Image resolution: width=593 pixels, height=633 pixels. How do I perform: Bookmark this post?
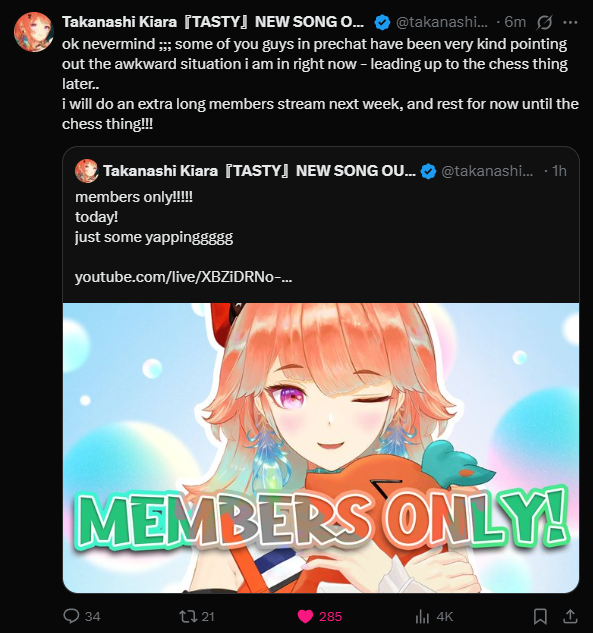540,616
